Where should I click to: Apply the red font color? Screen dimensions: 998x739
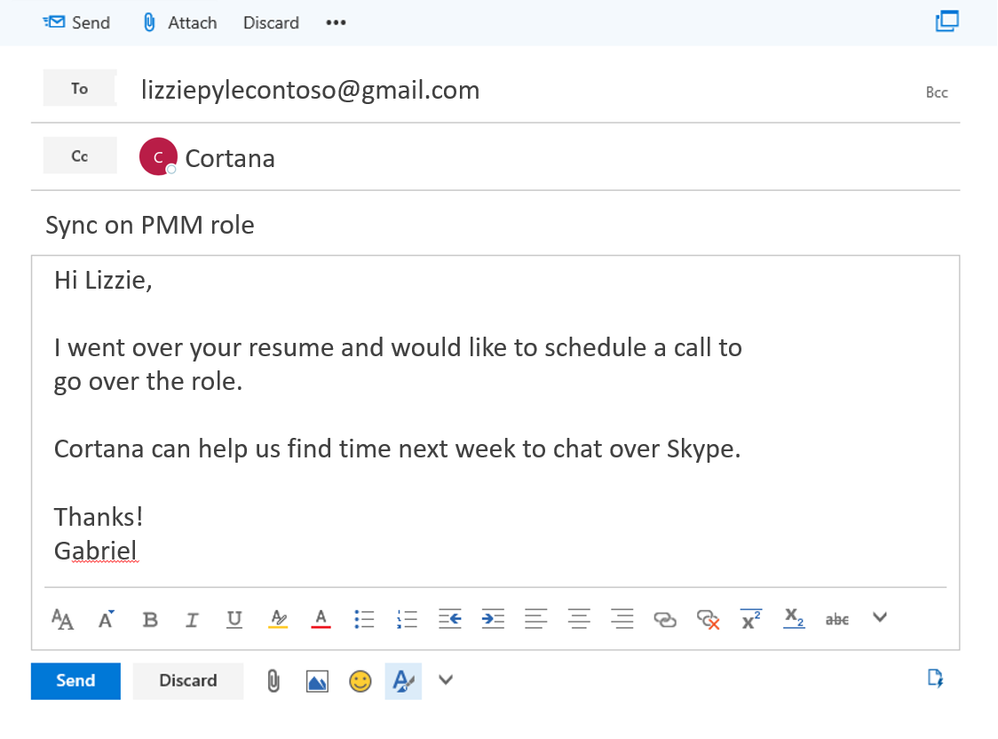click(x=320, y=618)
